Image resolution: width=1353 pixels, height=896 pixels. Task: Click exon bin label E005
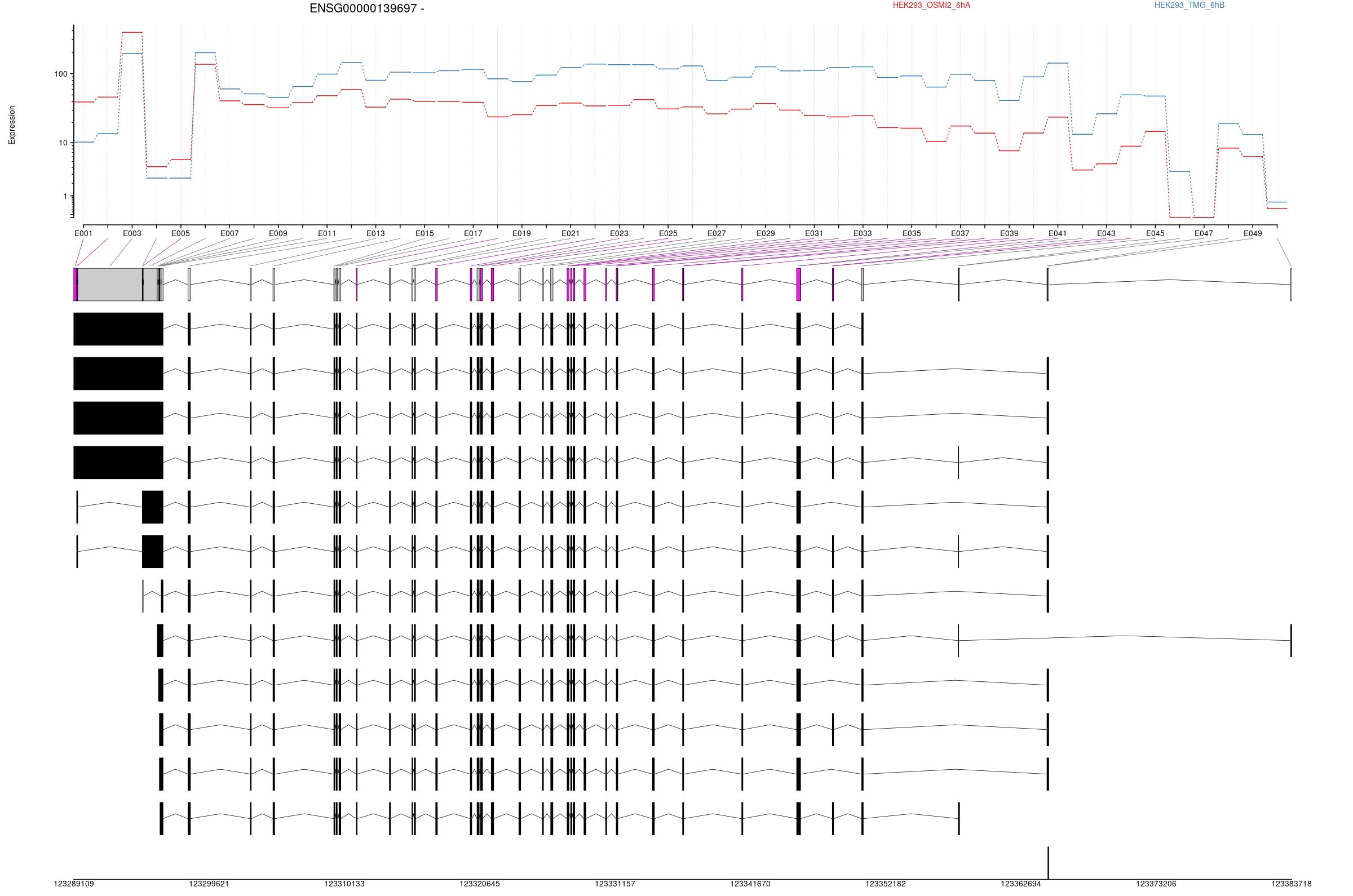(180, 234)
